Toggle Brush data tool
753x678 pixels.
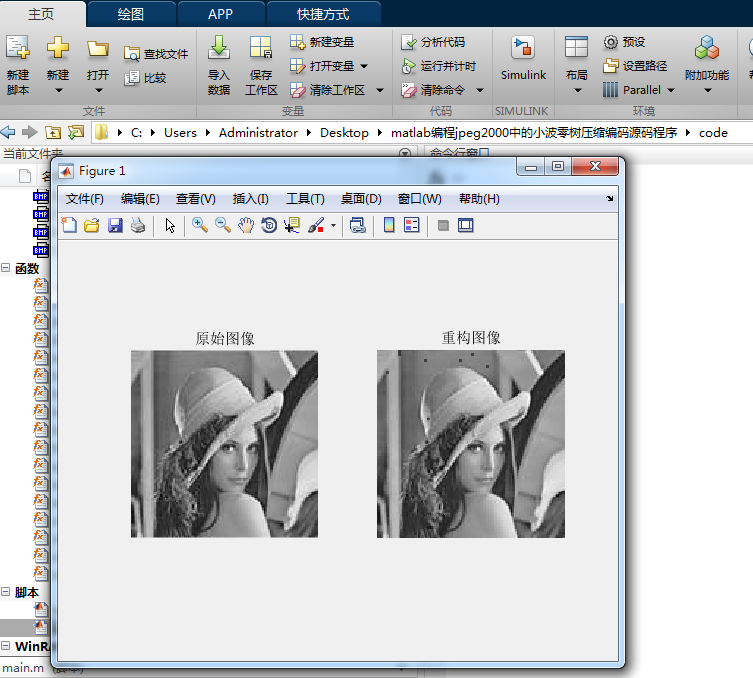[316, 225]
